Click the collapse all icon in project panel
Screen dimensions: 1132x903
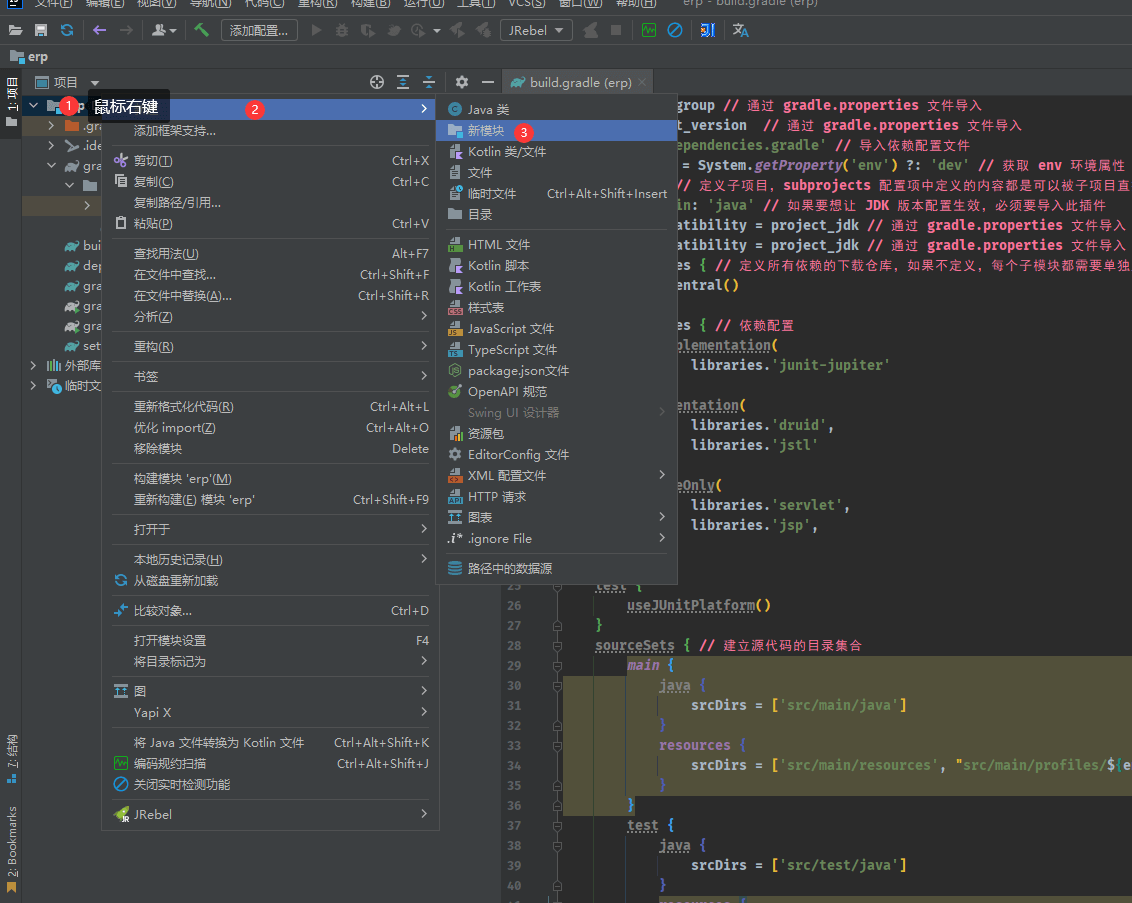click(x=429, y=82)
